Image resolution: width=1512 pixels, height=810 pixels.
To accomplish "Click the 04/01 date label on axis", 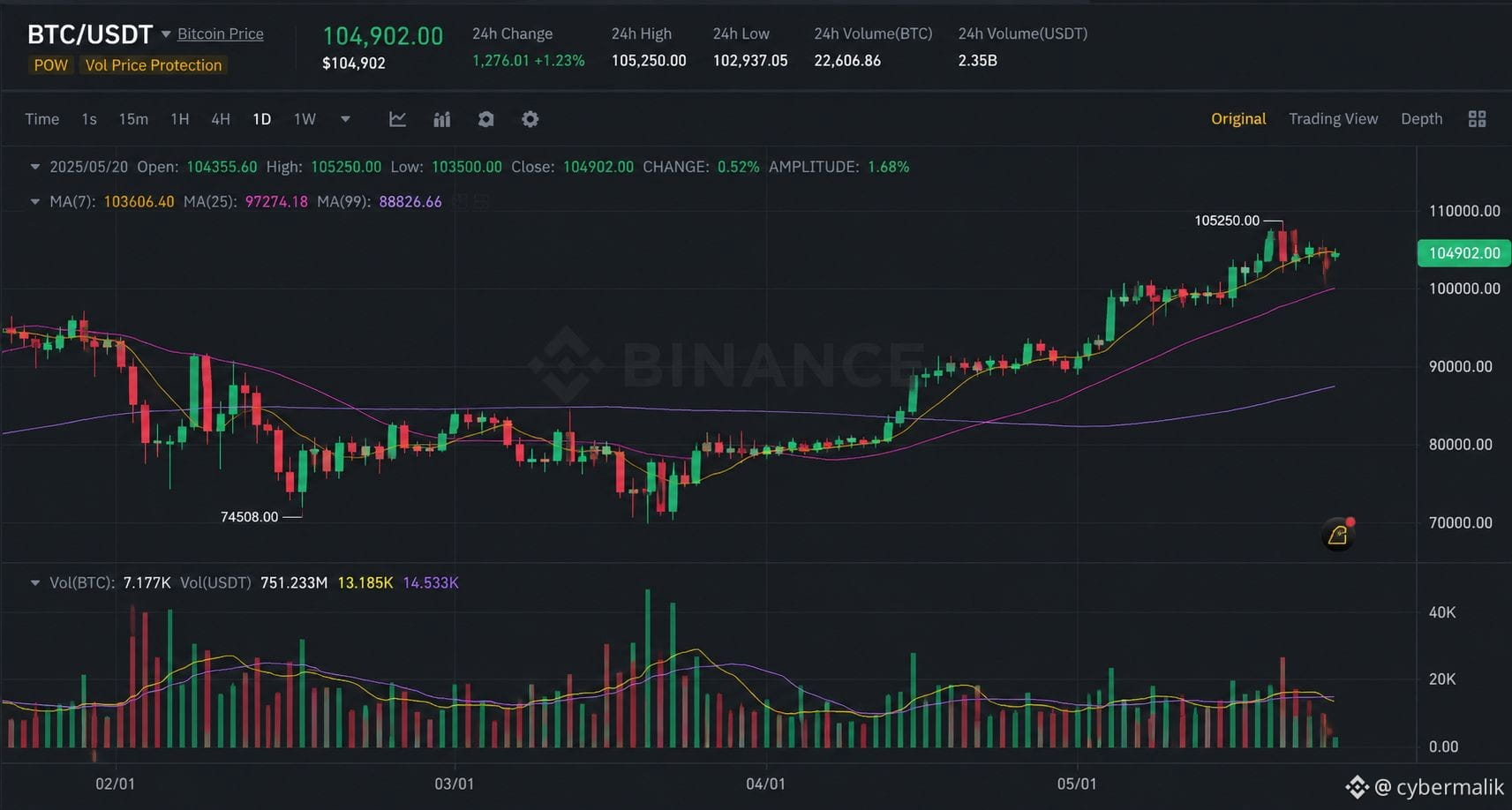I will (x=765, y=784).
